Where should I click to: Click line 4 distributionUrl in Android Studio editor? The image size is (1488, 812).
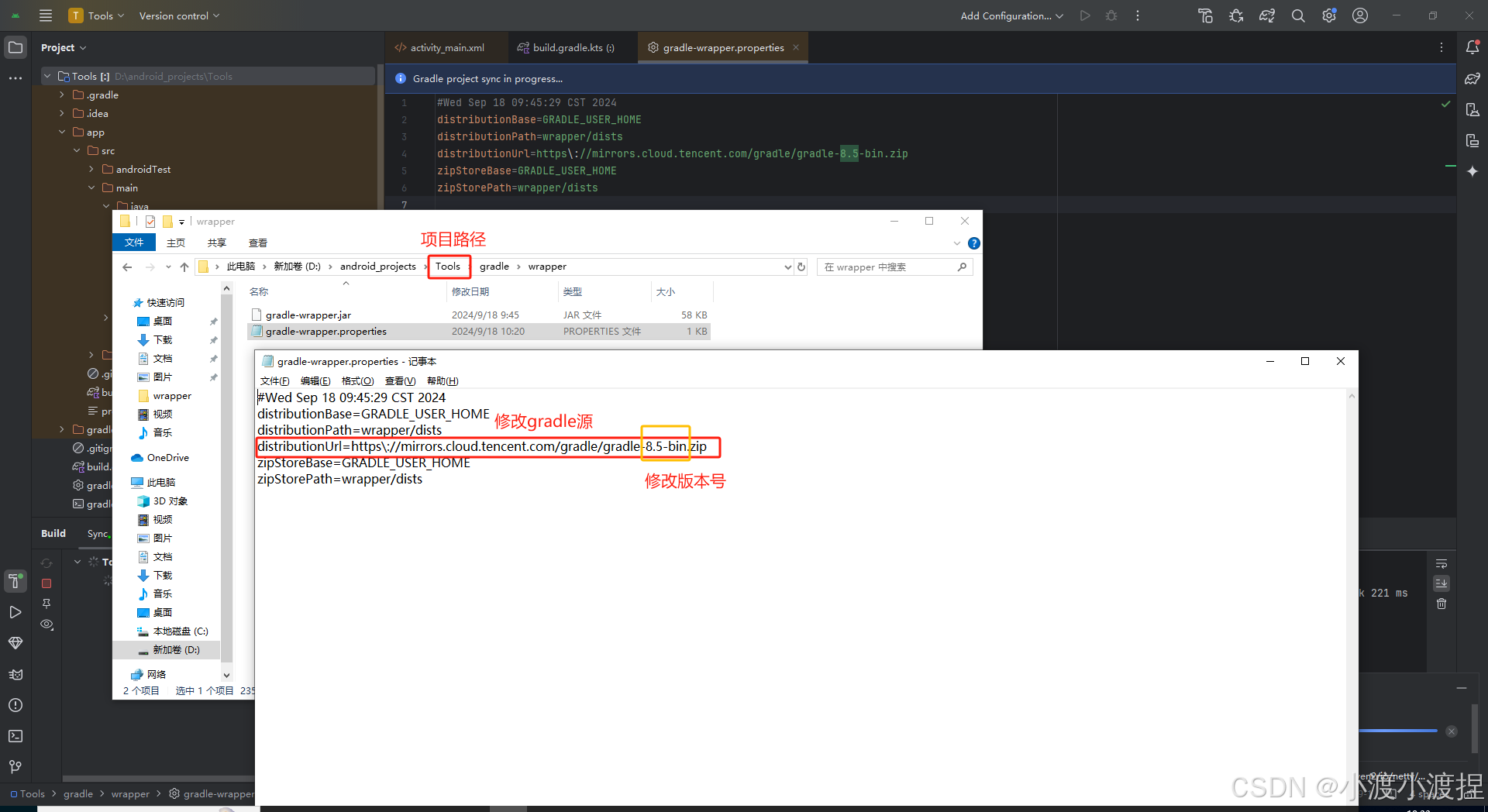672,153
